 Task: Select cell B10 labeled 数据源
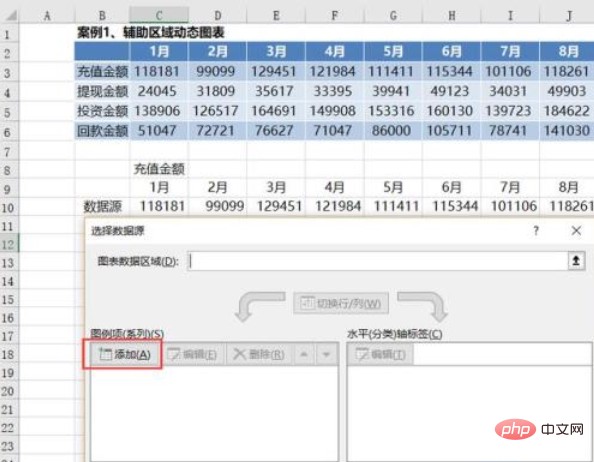click(x=102, y=206)
